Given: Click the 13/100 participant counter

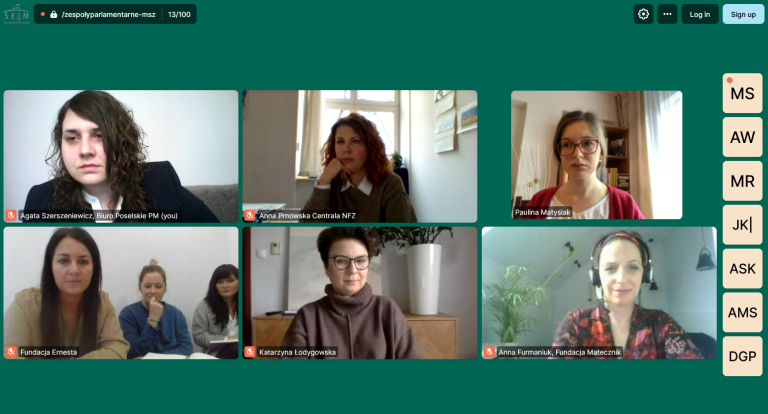Looking at the screenshot, I should tap(179, 15).
